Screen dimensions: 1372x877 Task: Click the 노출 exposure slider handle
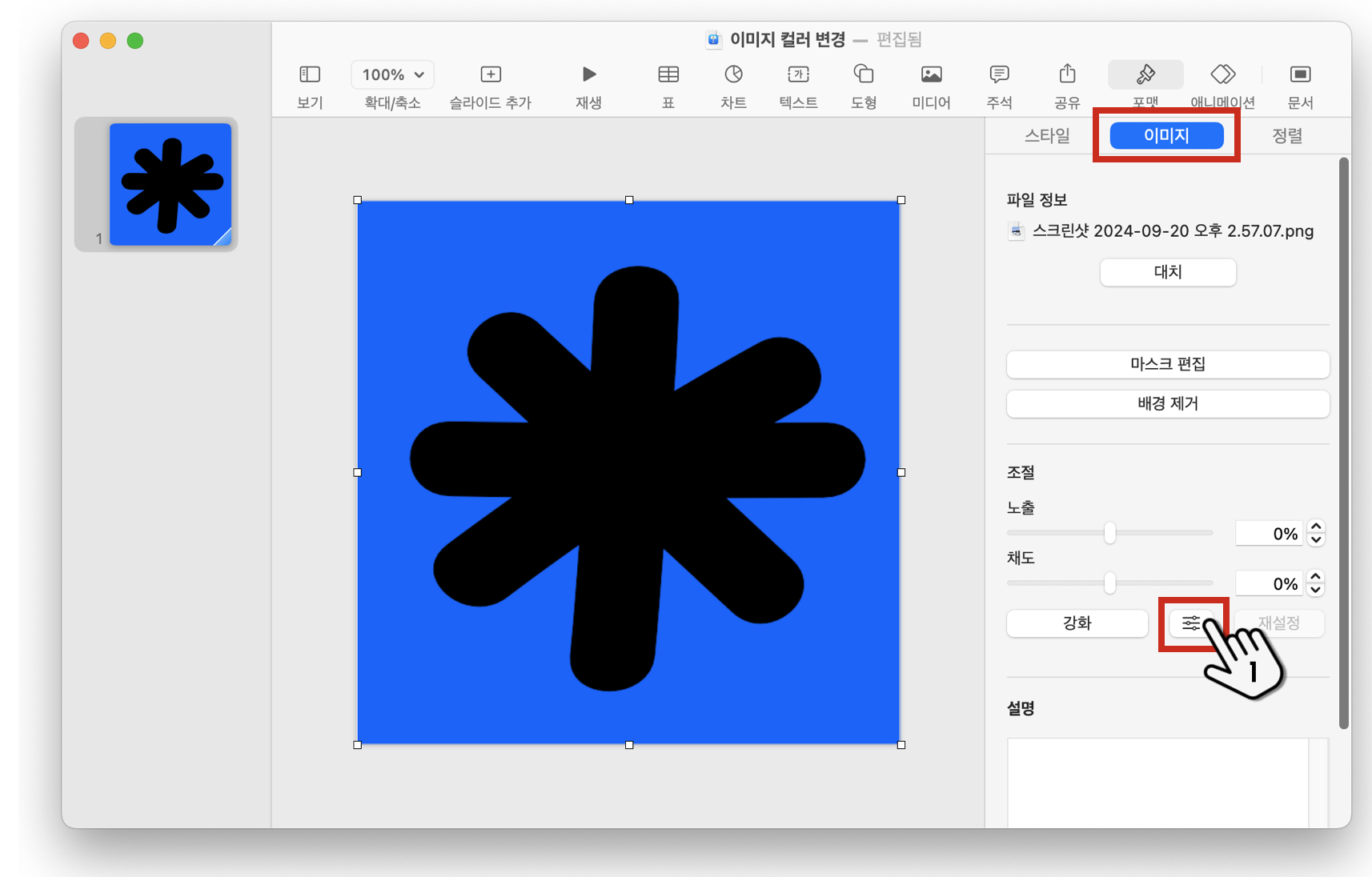tap(1109, 533)
